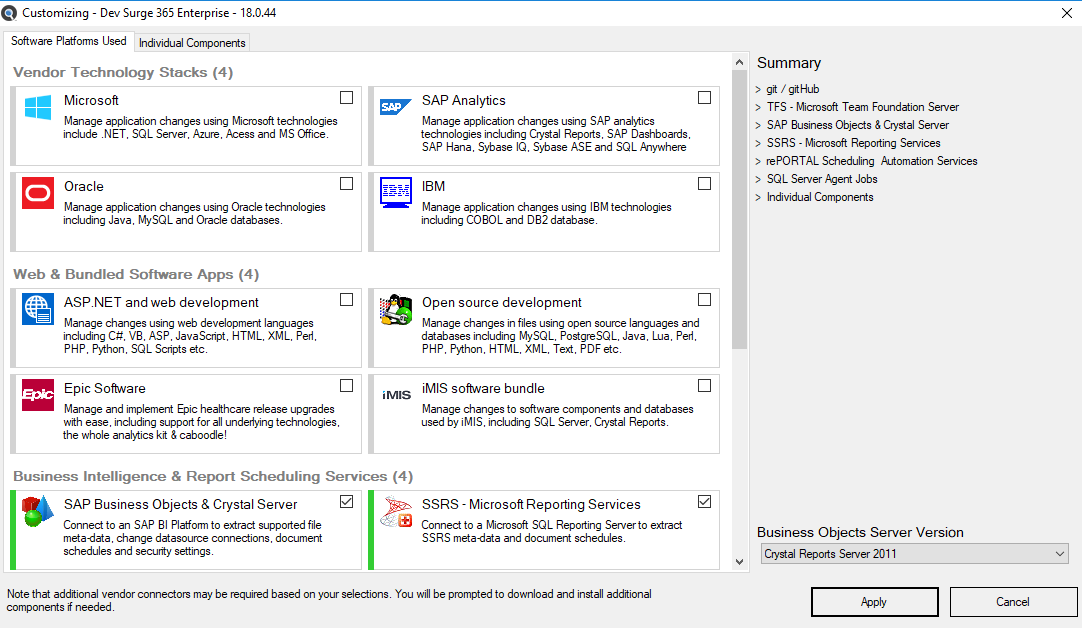
Task: Click the iMIS software bundle title
Action: pyautogui.click(x=483, y=389)
